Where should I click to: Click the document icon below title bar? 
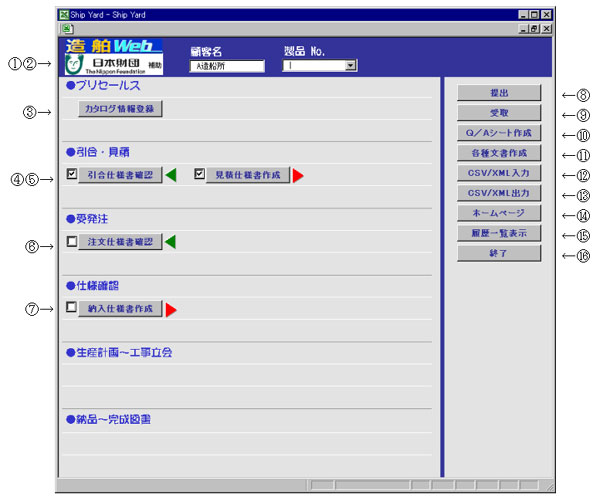point(67,29)
